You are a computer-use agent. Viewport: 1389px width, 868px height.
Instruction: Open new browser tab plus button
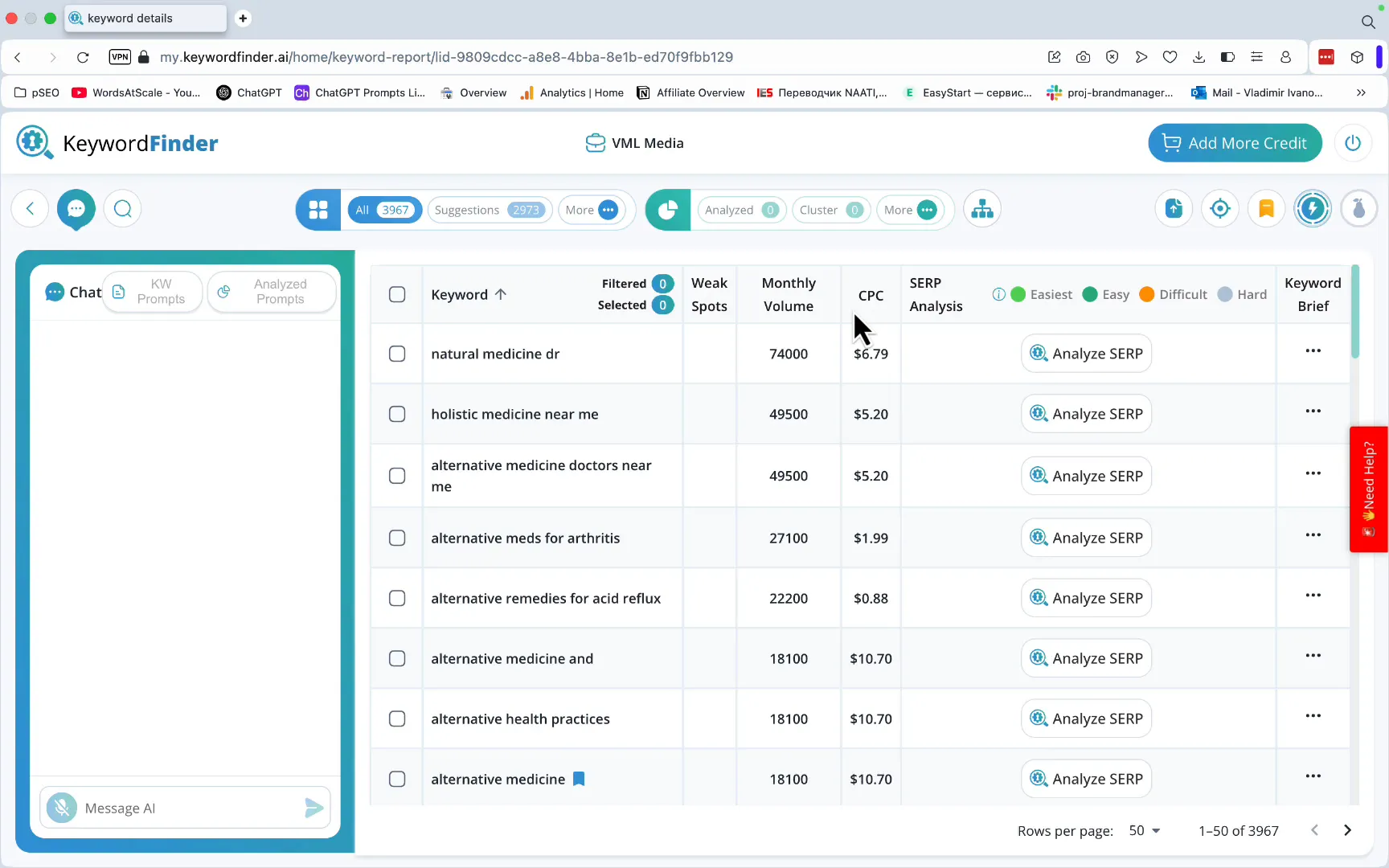click(243, 18)
